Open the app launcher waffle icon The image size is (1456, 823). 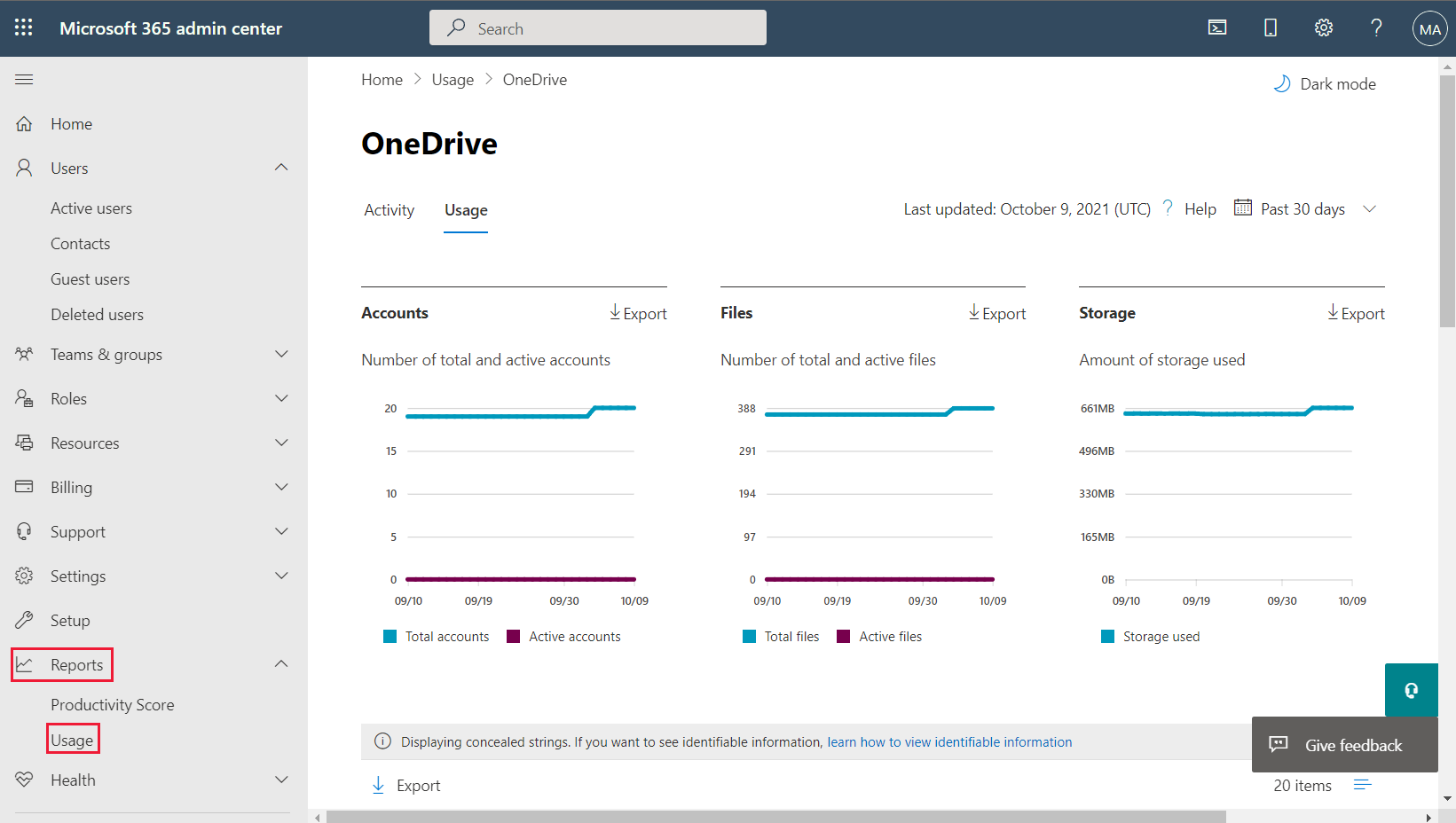click(x=24, y=27)
